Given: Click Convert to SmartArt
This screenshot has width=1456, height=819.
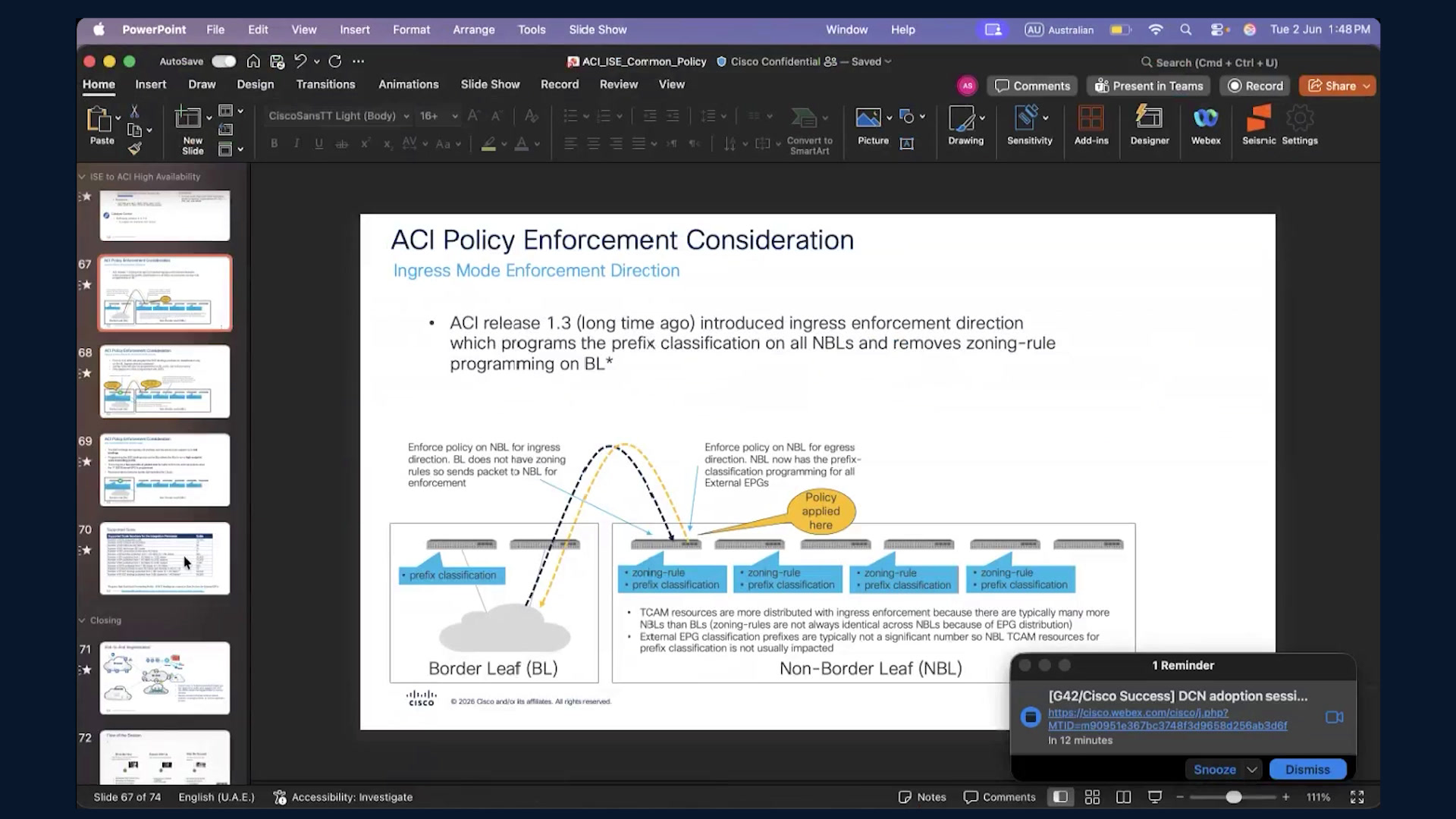Looking at the screenshot, I should click(809, 130).
